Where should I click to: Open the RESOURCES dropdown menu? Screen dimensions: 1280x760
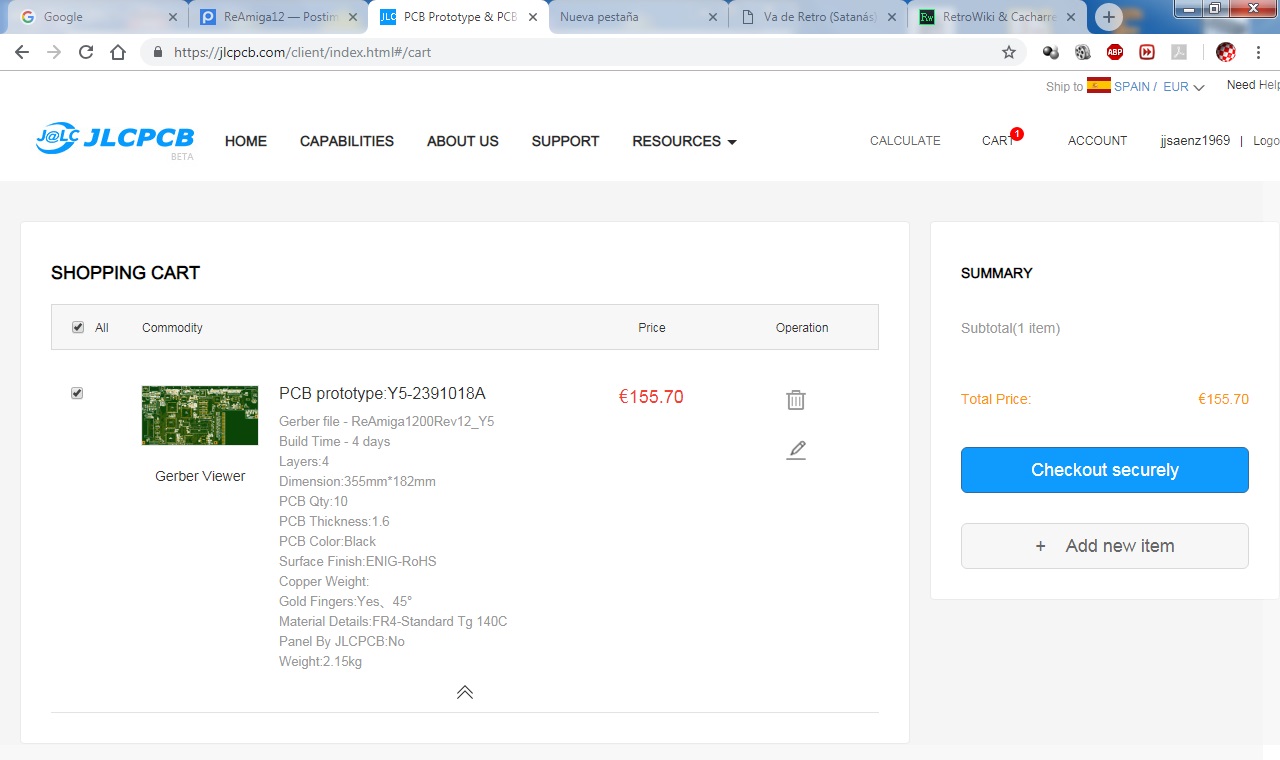[x=684, y=141]
